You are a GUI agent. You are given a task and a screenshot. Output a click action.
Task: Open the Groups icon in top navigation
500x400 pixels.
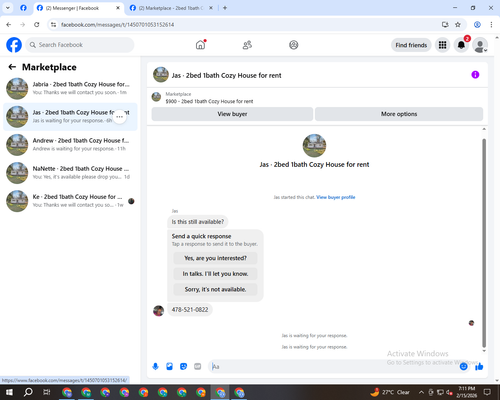[294, 45]
